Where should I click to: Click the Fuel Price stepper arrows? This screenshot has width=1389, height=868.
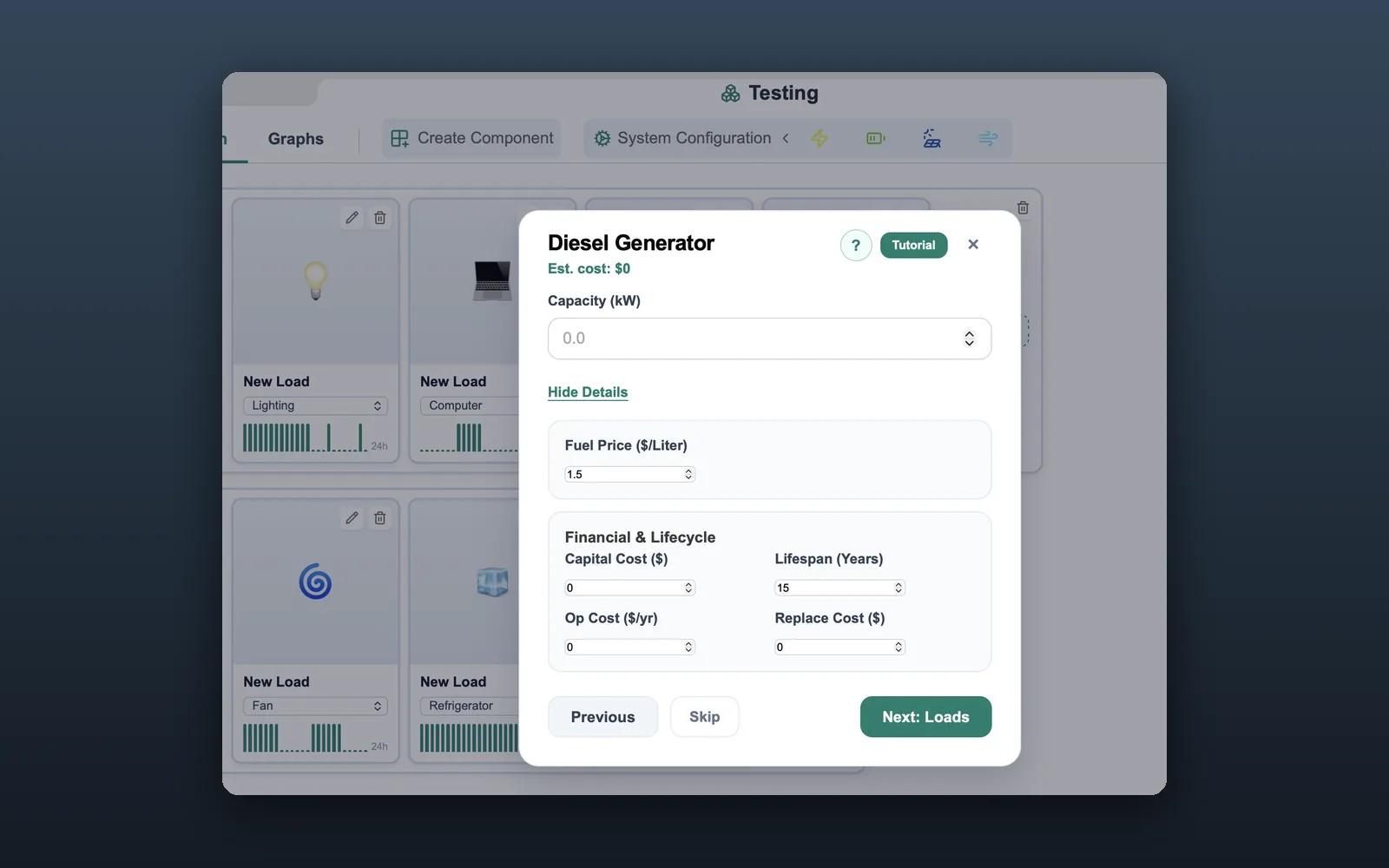coord(688,474)
